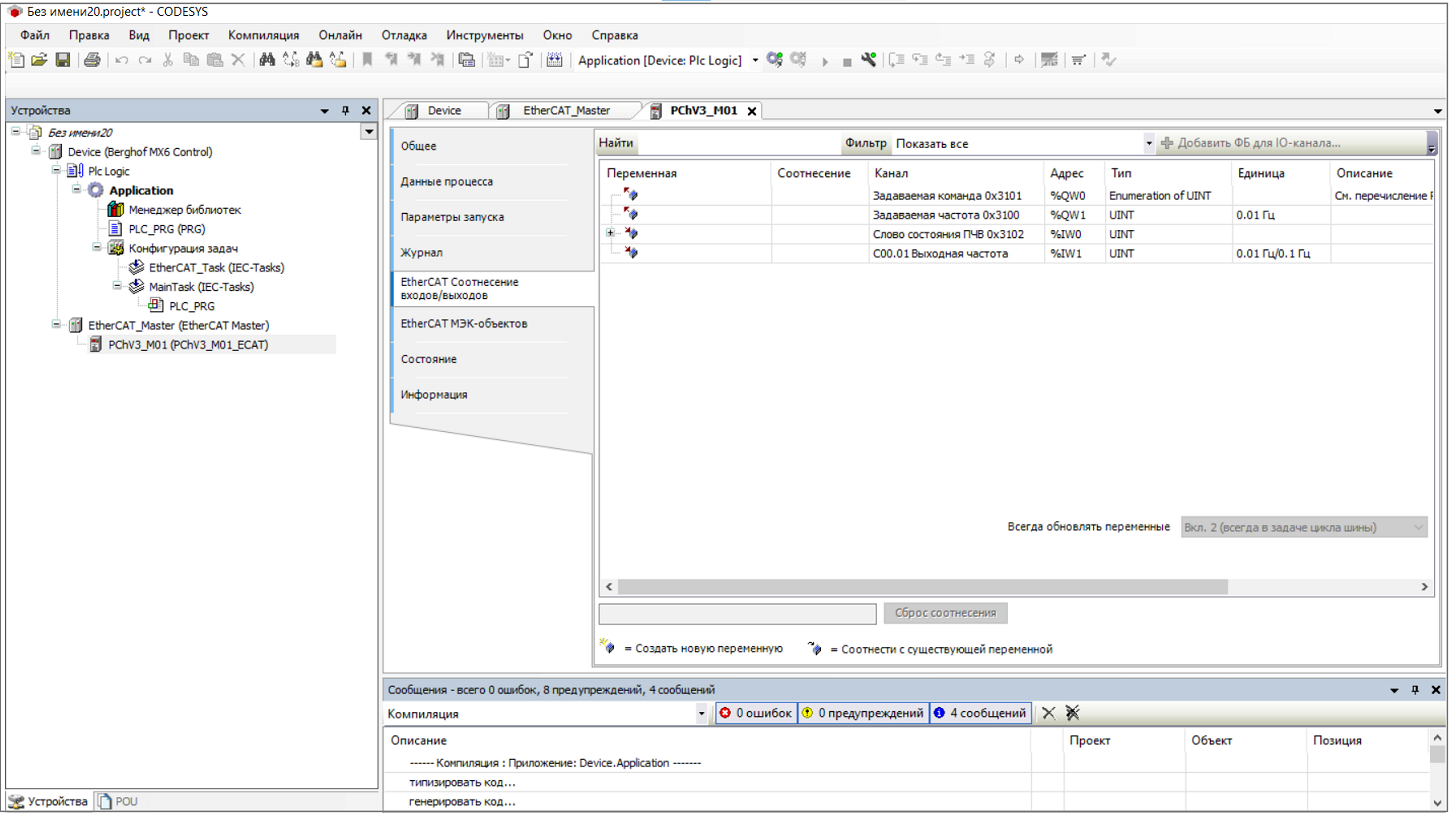Click the Redo arrow in toolbar
1449x813 pixels.
pyautogui.click(x=145, y=60)
